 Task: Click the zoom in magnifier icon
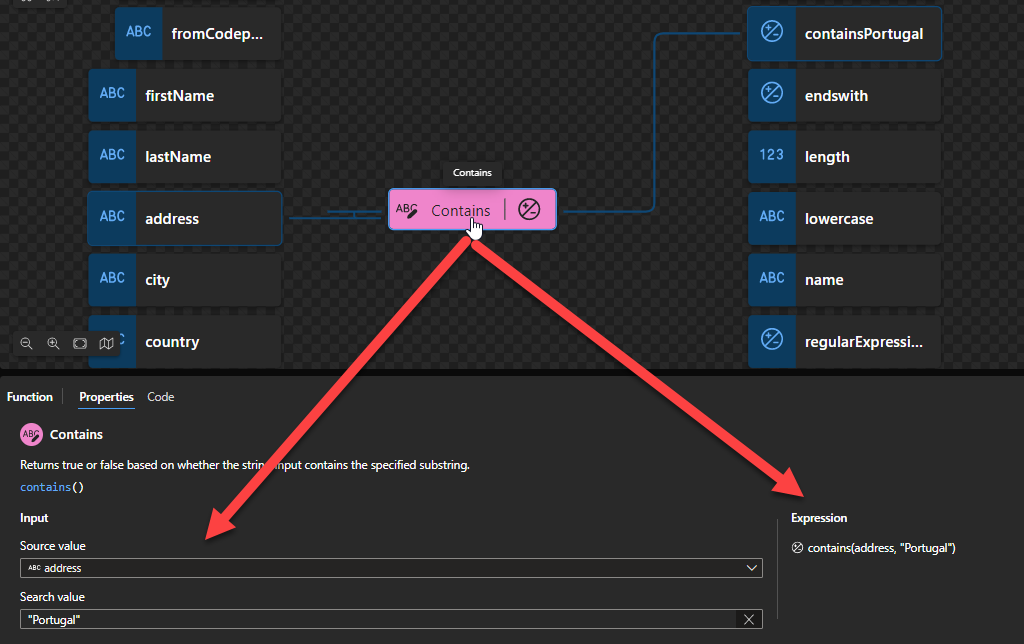(x=53, y=343)
